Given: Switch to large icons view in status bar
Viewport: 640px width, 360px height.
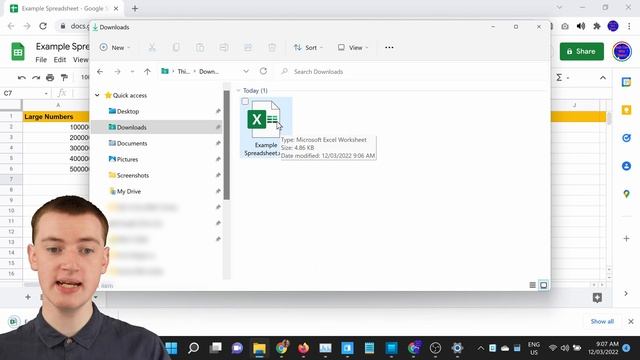Looking at the screenshot, I should (x=543, y=285).
